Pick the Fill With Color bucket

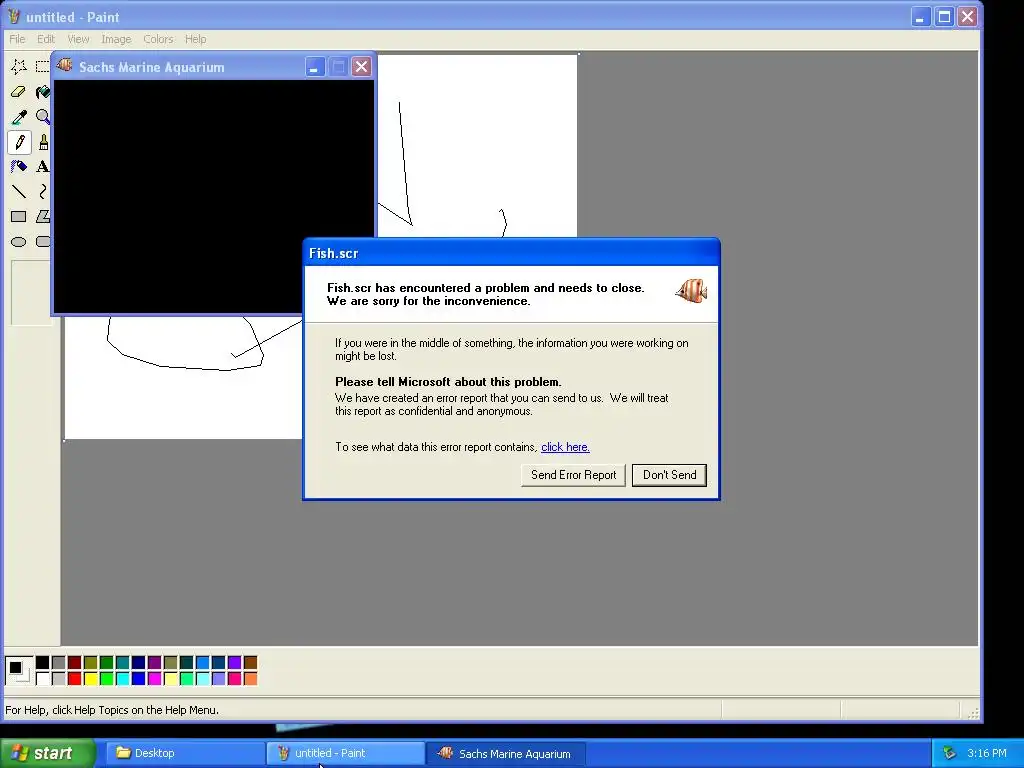point(42,91)
